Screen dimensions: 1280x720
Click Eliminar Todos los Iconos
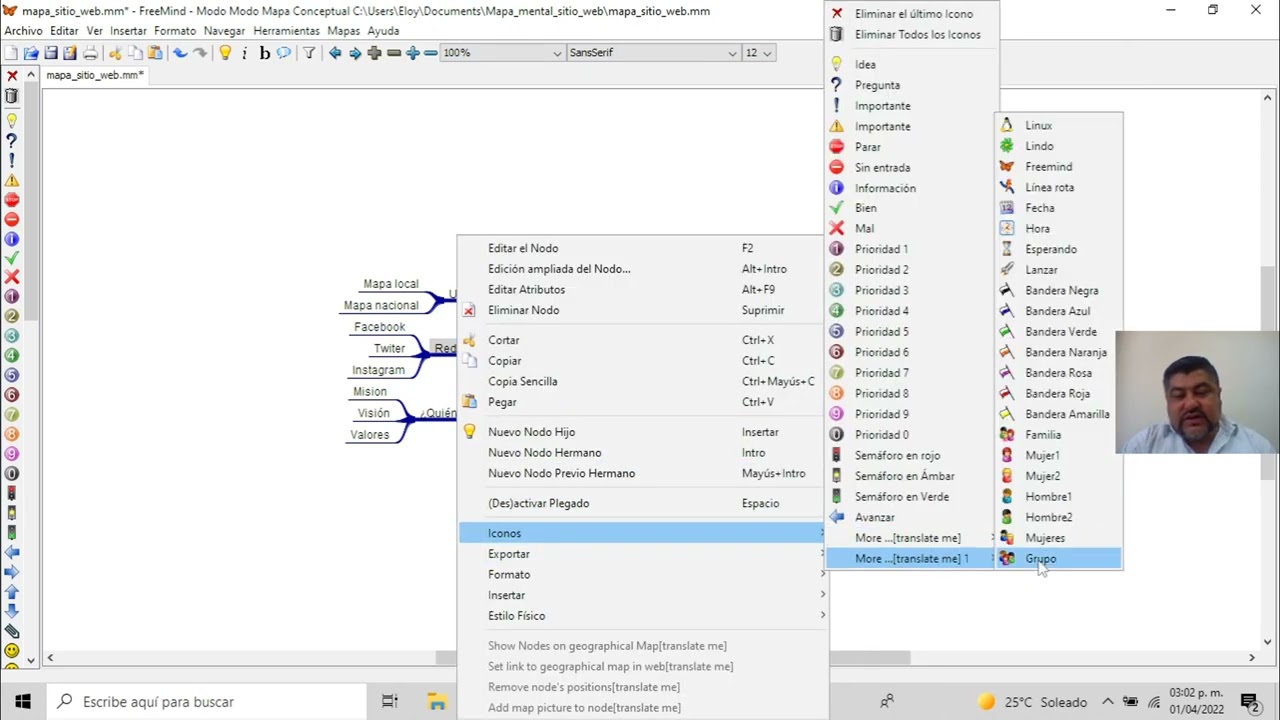point(911,35)
